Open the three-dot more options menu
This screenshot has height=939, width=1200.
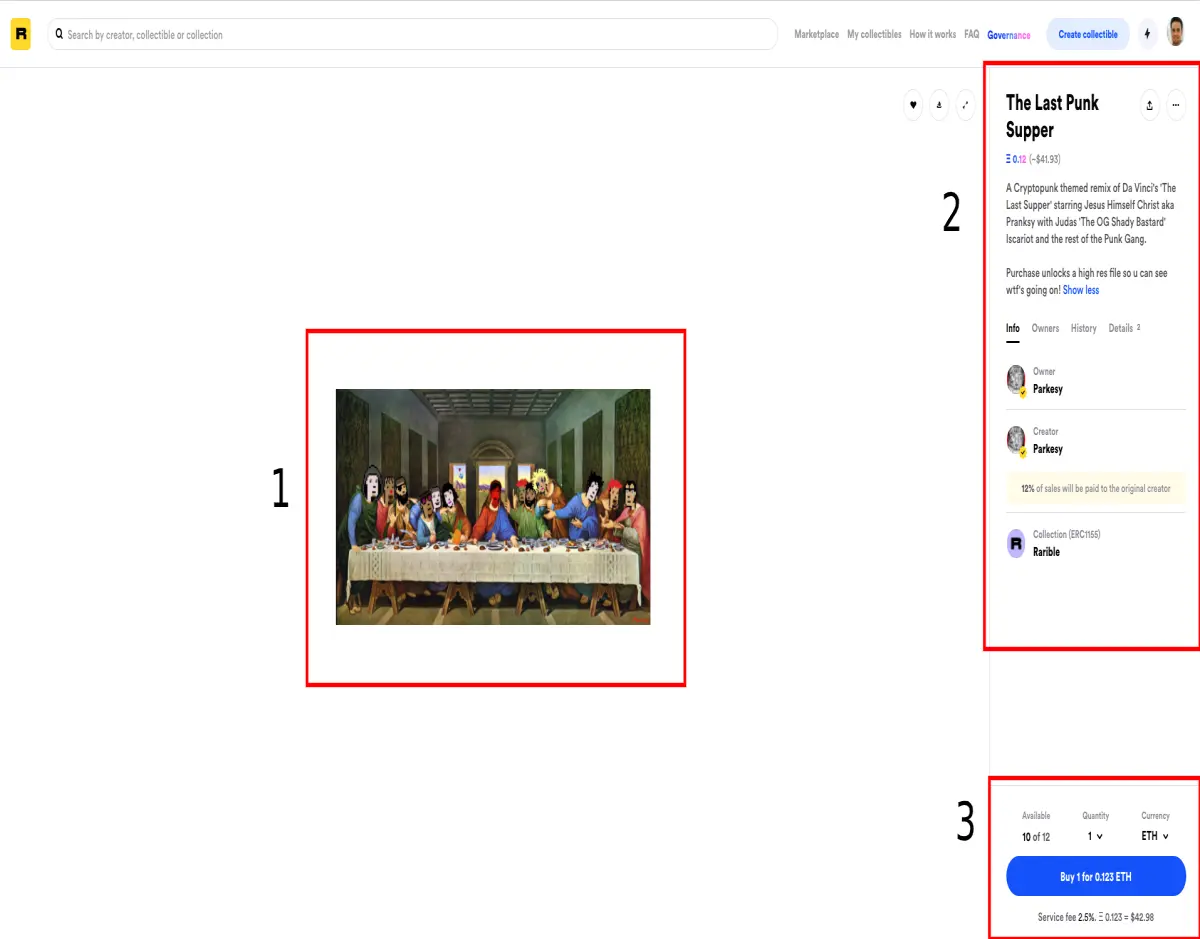click(x=1176, y=104)
